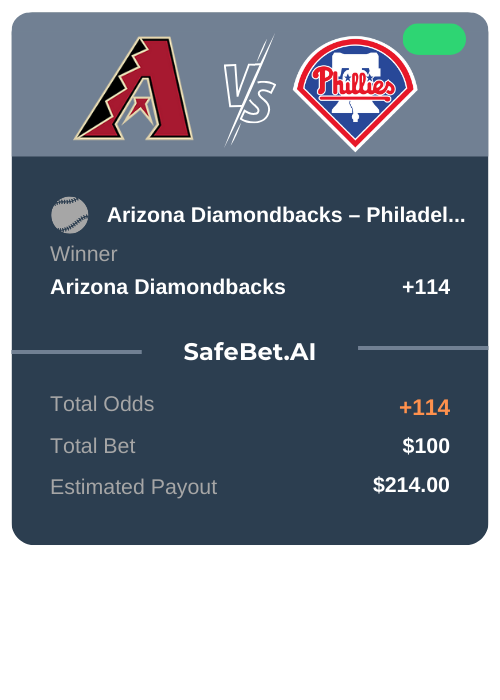Open the Arizona Diamondbacks – Philadel... match title
The width and height of the screenshot is (500, 700).
tap(286, 215)
